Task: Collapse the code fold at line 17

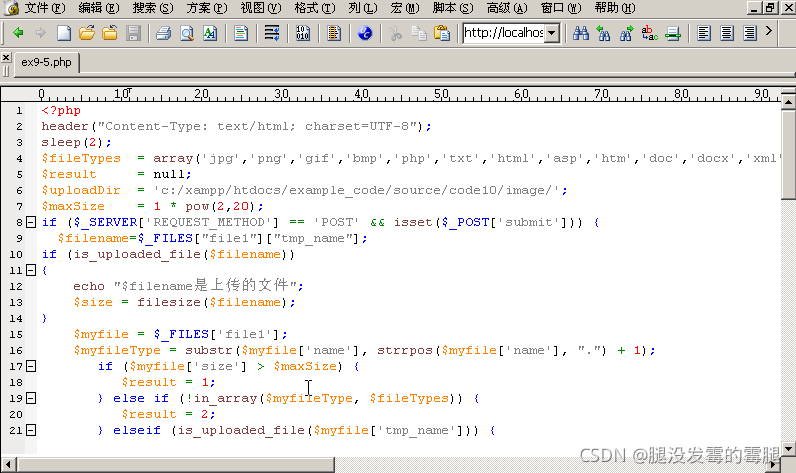Action: click(x=31, y=366)
